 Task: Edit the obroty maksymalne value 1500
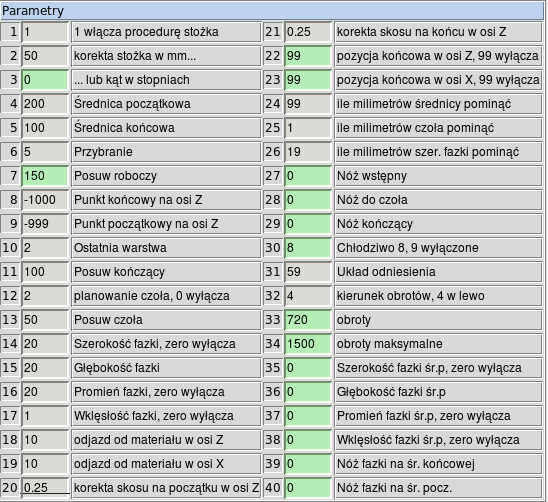coord(308,344)
